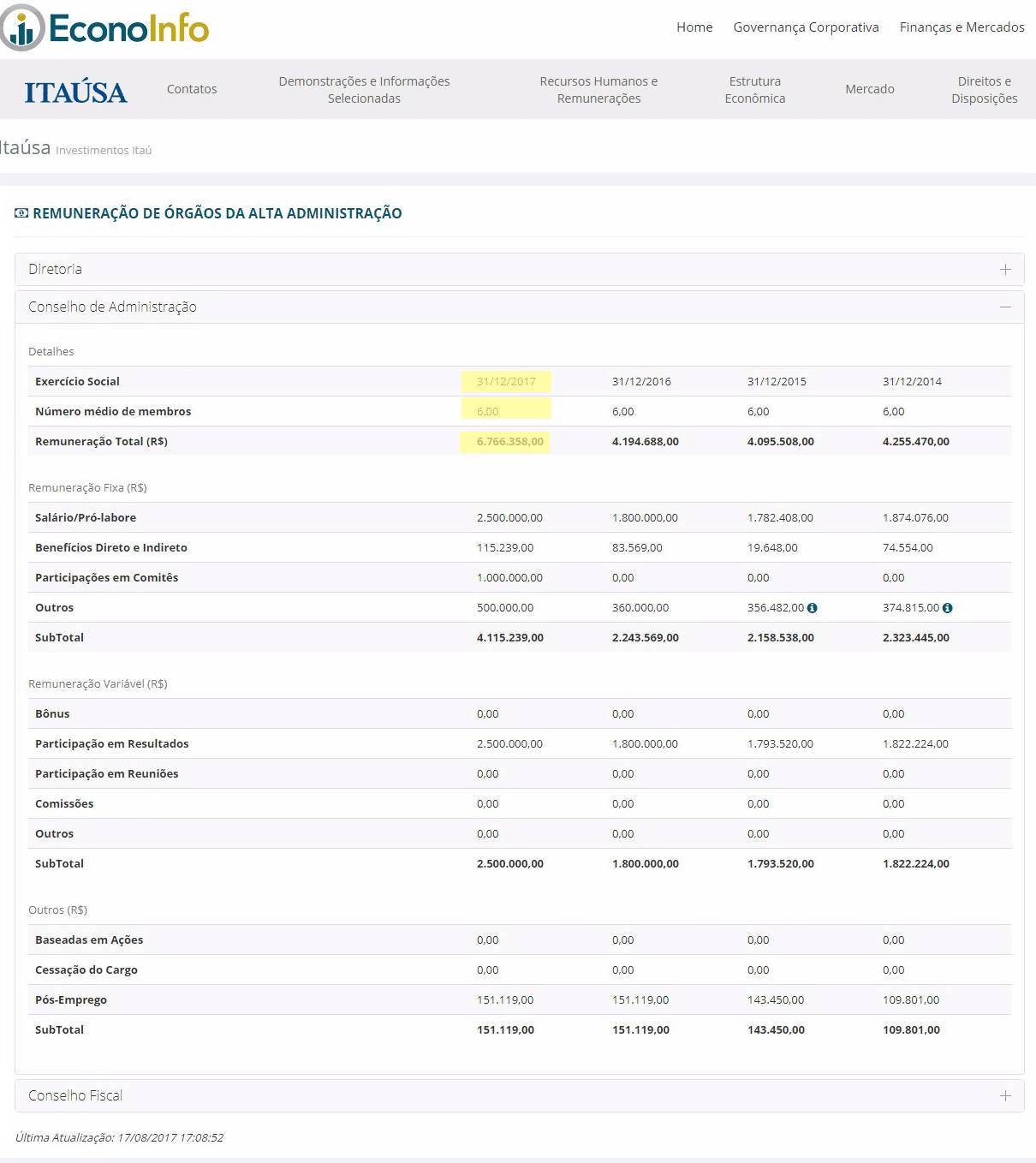Open Governança Corporativa menu
Image resolution: width=1036 pixels, height=1163 pixels.
pos(806,27)
